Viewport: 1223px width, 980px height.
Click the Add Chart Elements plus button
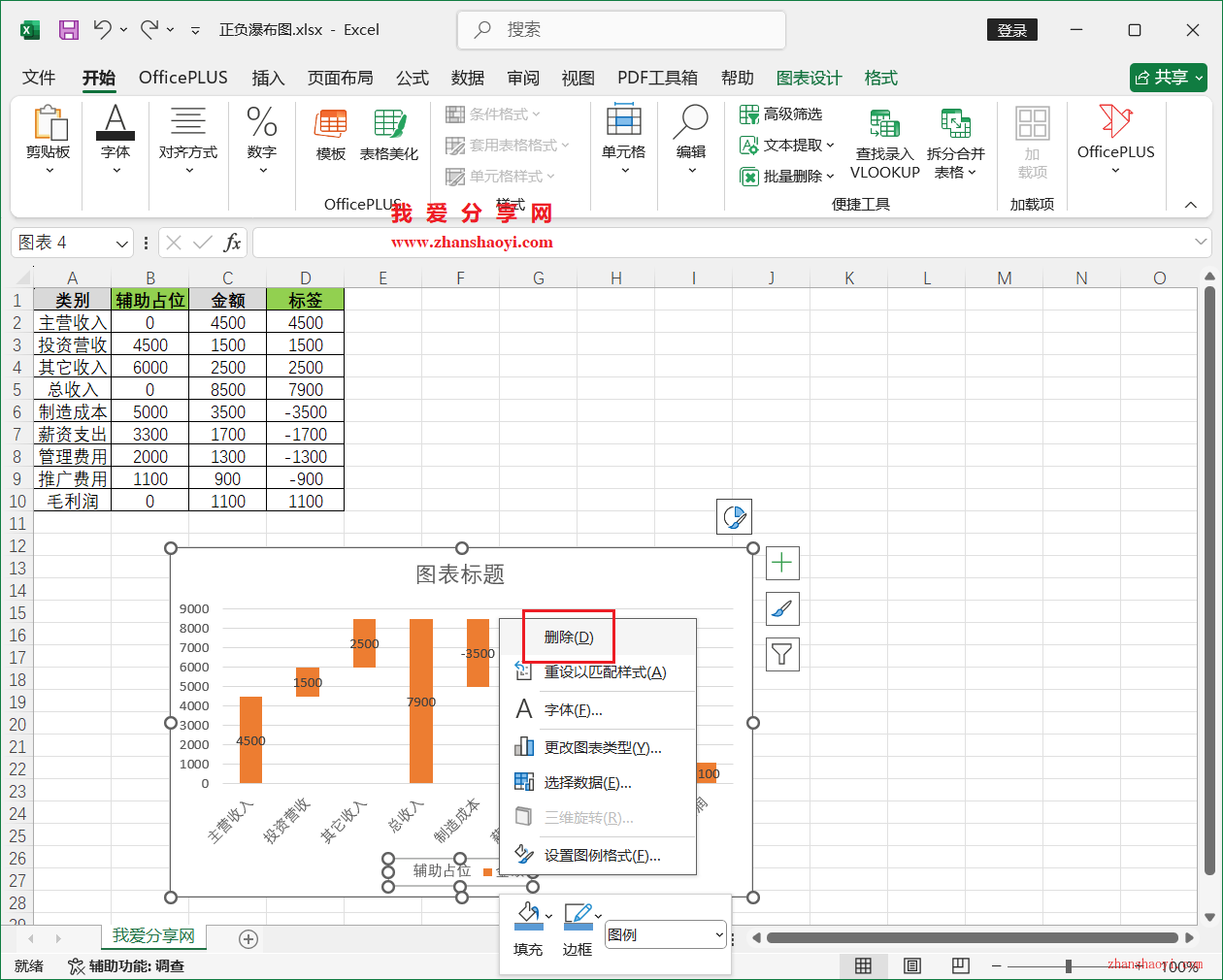[x=781, y=563]
